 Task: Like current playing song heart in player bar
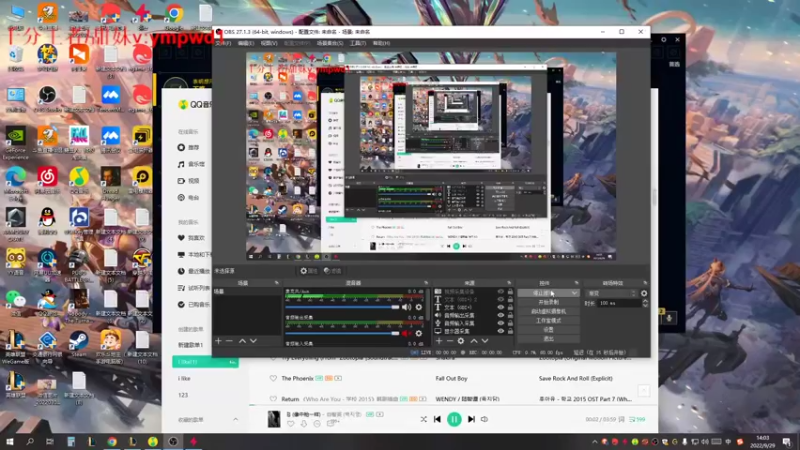click(x=290, y=423)
